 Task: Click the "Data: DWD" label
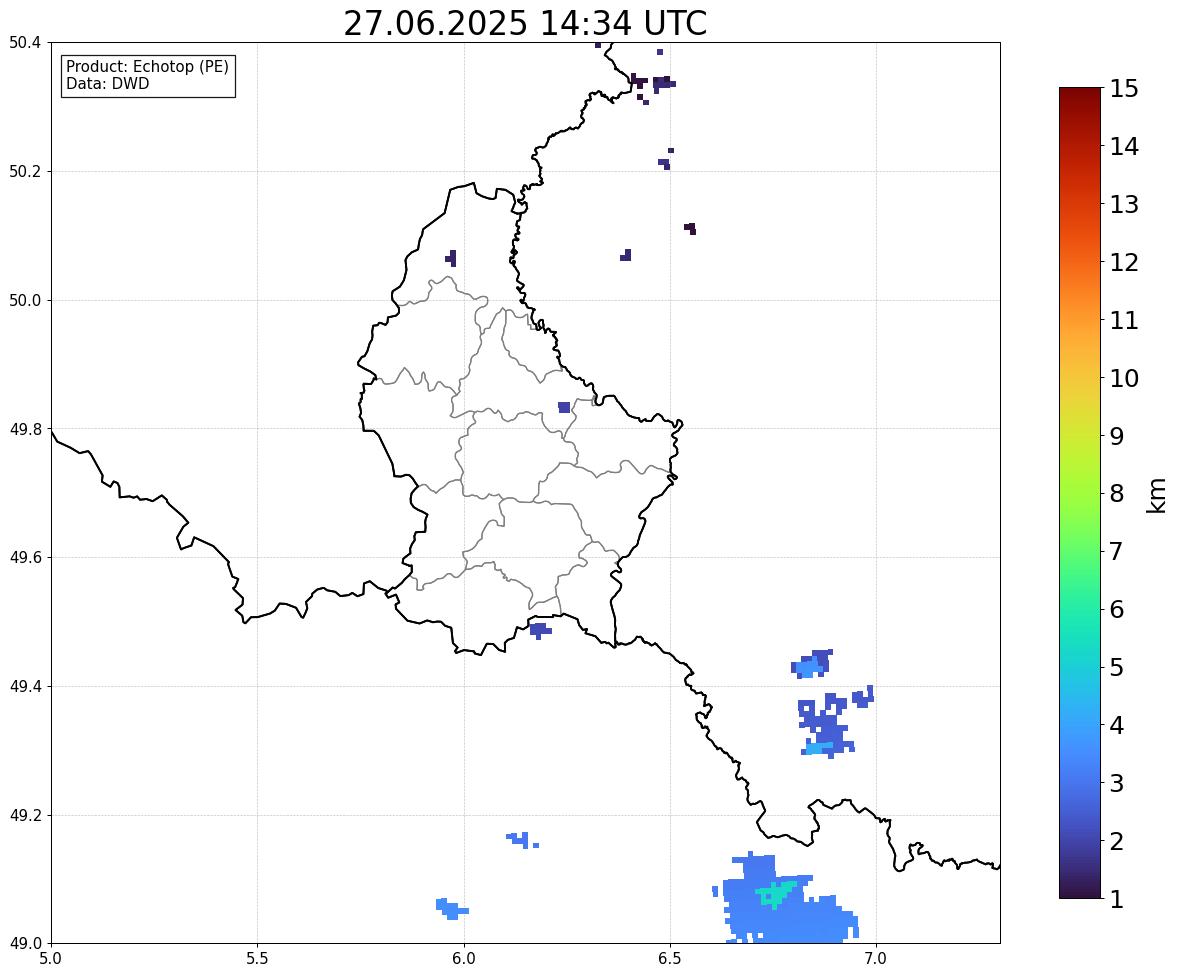[107, 83]
